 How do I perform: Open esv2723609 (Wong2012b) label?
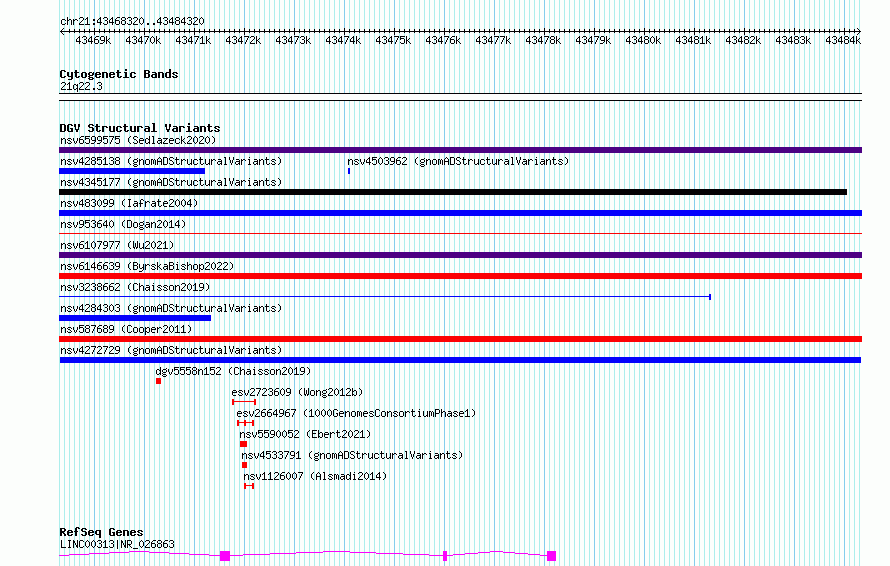tap(297, 392)
